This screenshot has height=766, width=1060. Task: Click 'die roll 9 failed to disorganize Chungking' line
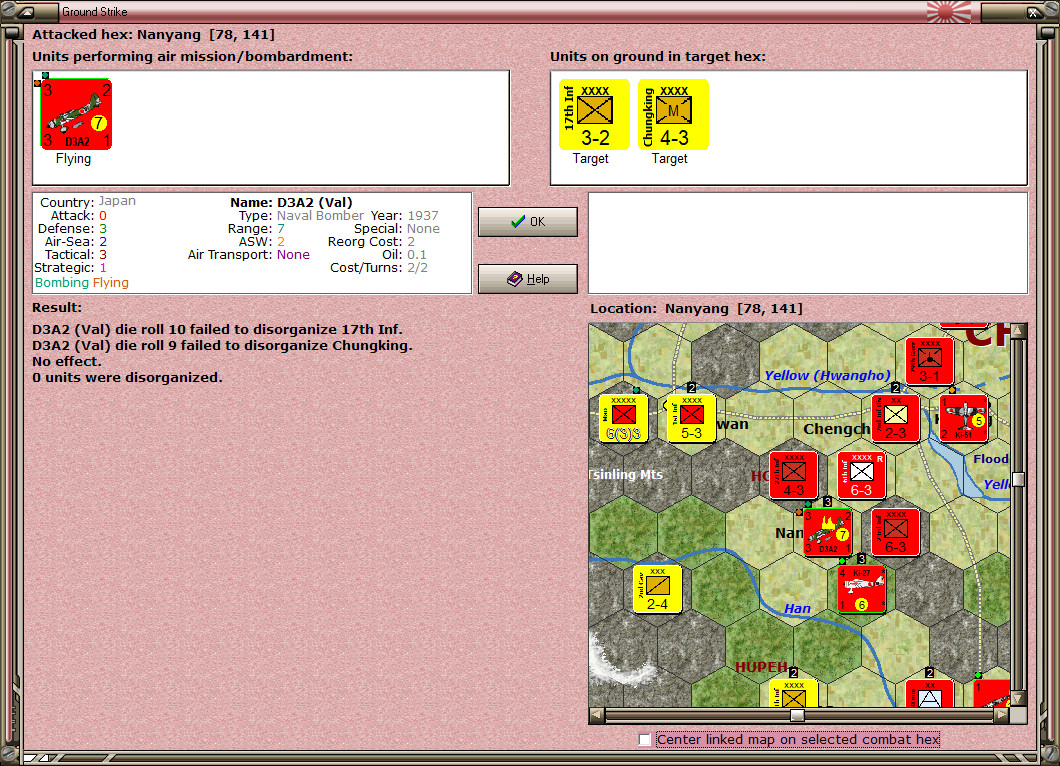click(222, 345)
